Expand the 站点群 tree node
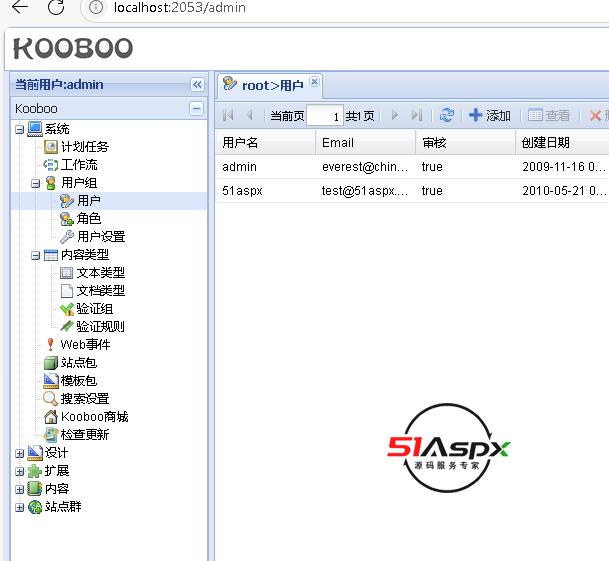The image size is (609, 561). pos(19,507)
